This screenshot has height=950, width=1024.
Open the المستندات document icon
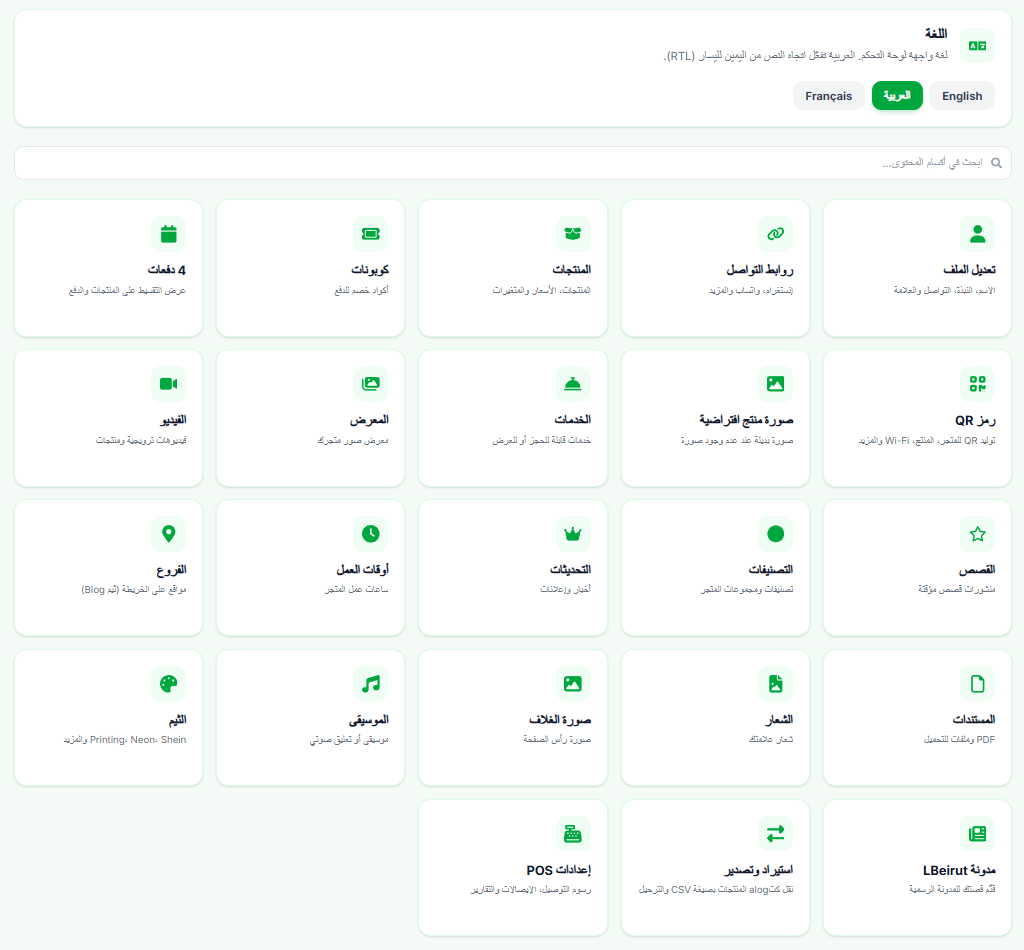point(977,684)
